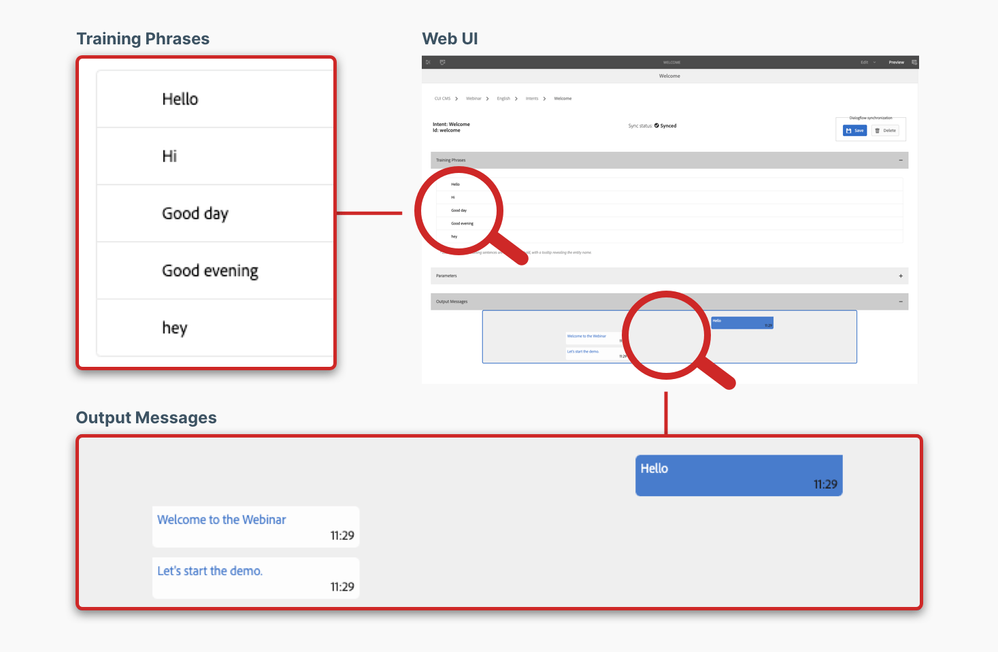Click the Delete button with trash icon

885,130
